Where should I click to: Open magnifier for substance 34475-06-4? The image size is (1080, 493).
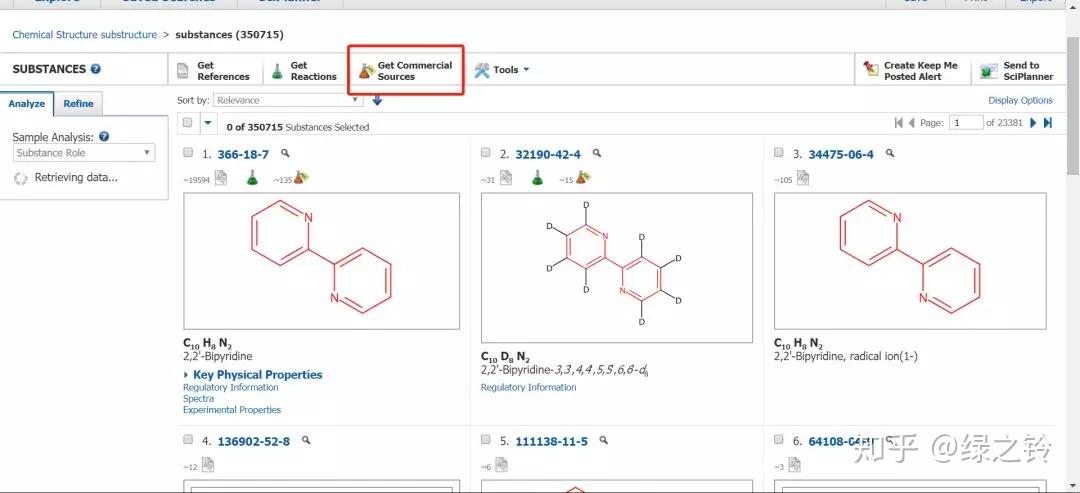click(x=890, y=154)
